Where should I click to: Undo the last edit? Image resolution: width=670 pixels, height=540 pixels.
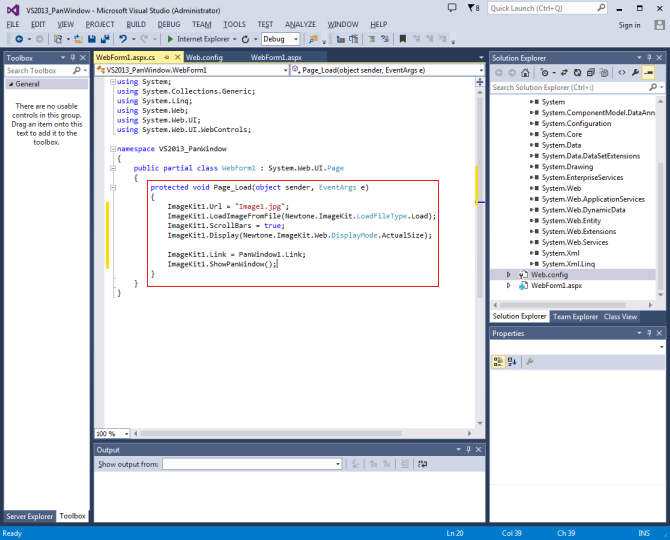[x=123, y=39]
